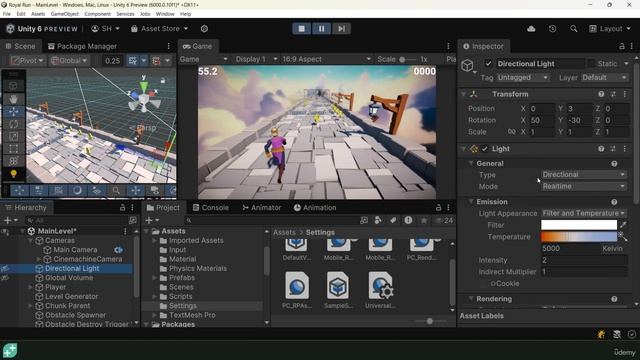Click the UniversalRenderPipeline settings asset

pos(380,290)
